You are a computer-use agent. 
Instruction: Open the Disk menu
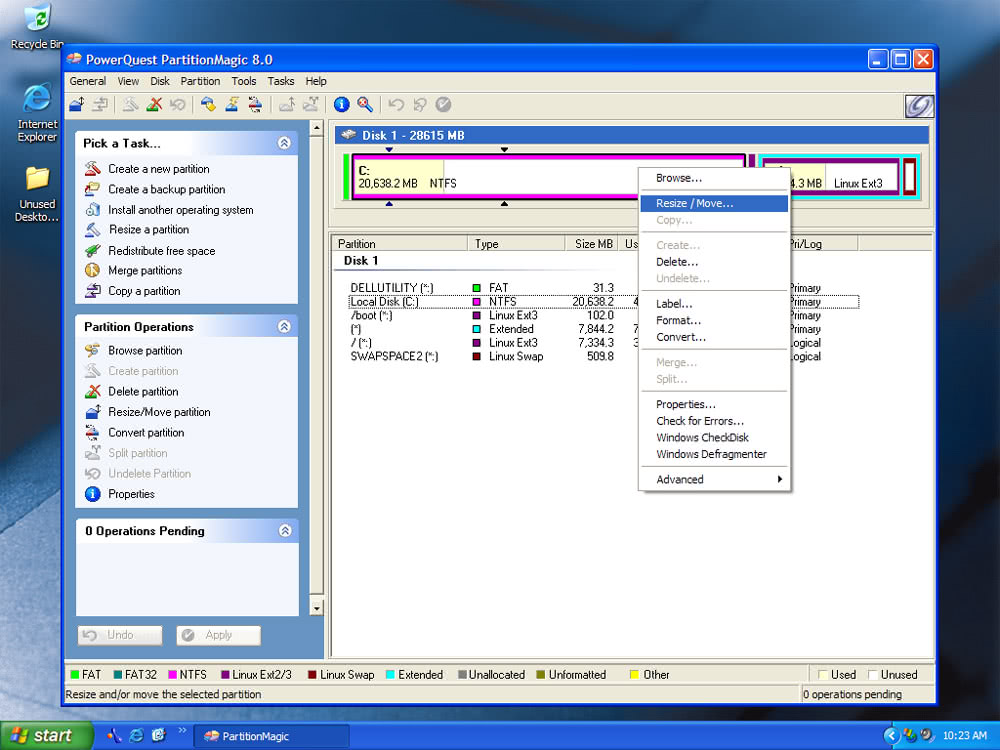(x=159, y=81)
